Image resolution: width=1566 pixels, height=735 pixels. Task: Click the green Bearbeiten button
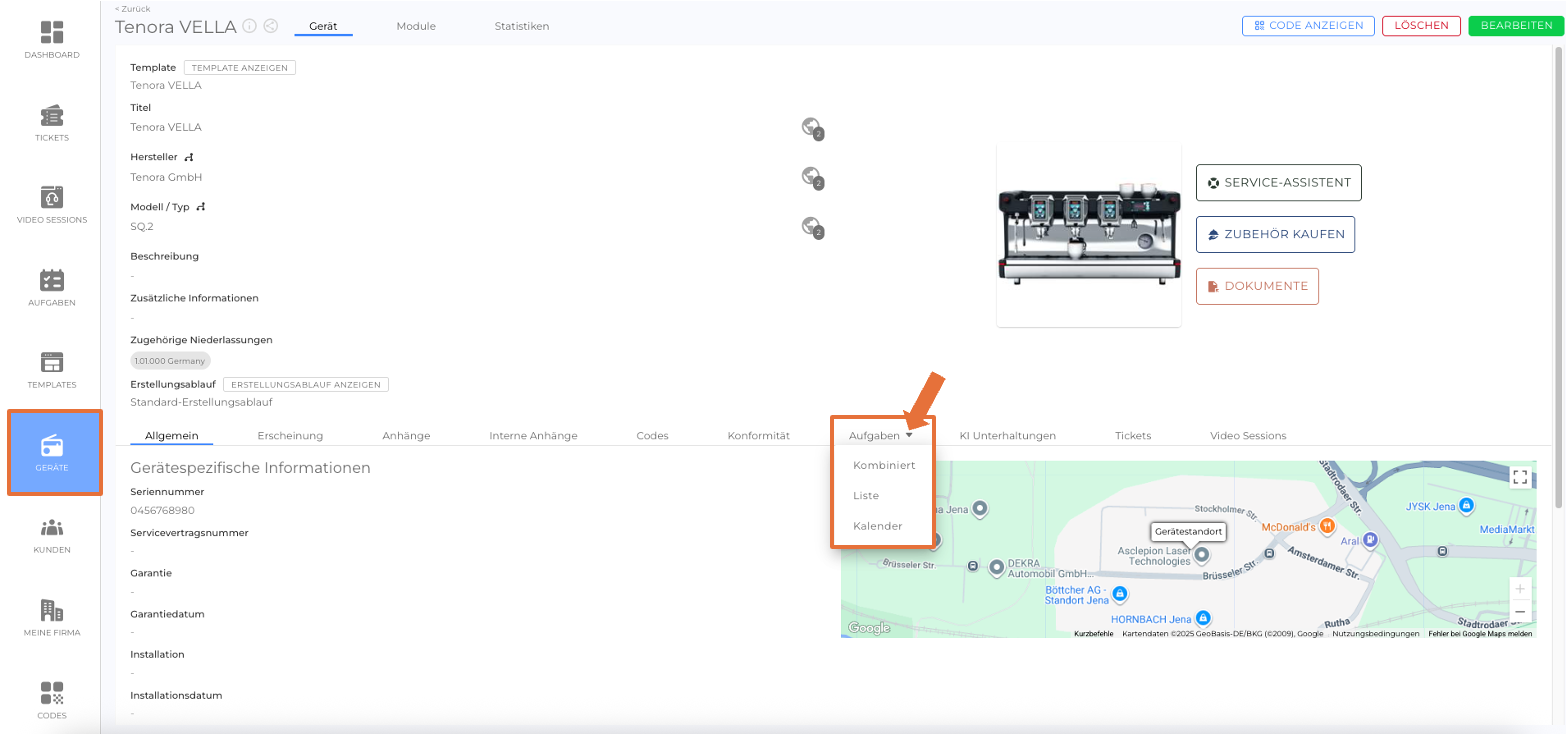tap(1516, 26)
